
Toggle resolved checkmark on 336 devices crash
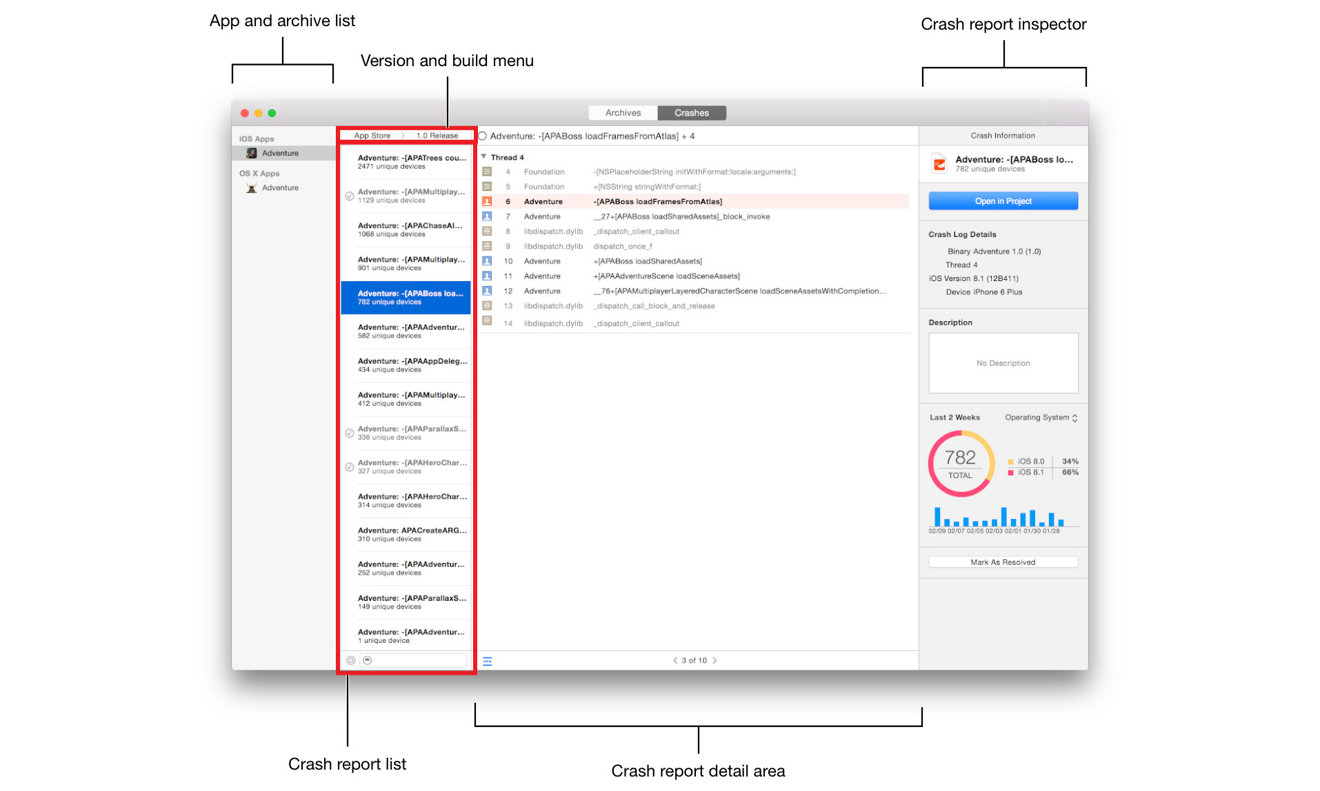(349, 433)
